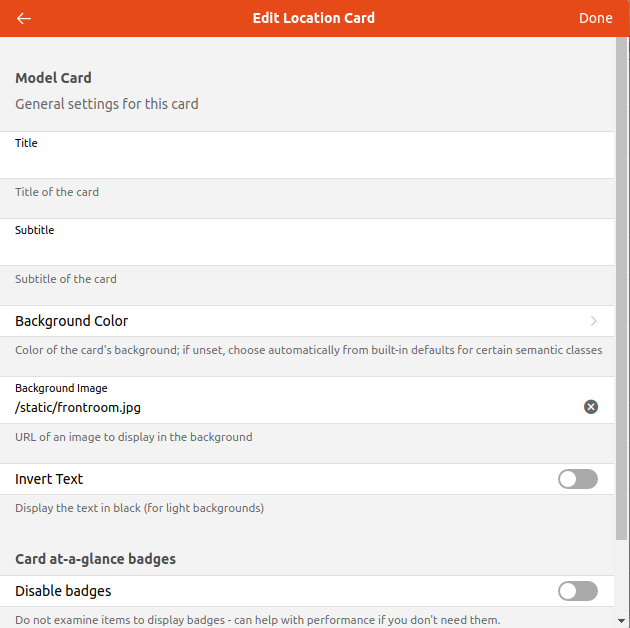Click the 'Title of the card' hint
Image resolution: width=630 pixels, height=628 pixels.
tap(57, 192)
